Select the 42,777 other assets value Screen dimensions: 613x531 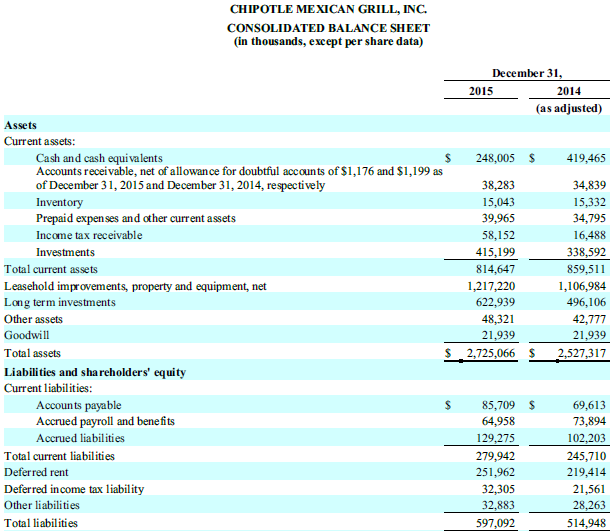(x=589, y=319)
